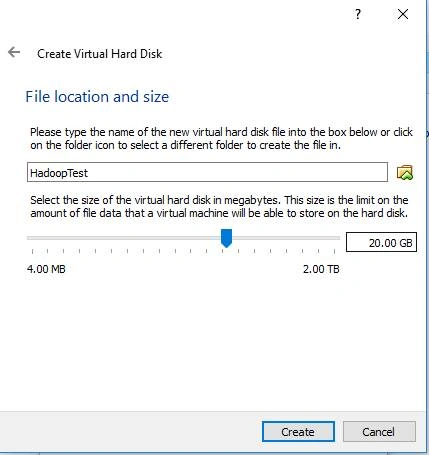Click the Create Virtual Hard Disk title
Screen dimensions: 429x455
[x=100, y=54]
